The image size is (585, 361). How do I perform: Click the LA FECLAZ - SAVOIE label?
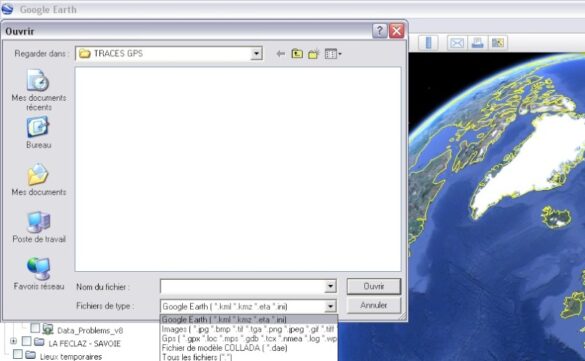click(85, 343)
